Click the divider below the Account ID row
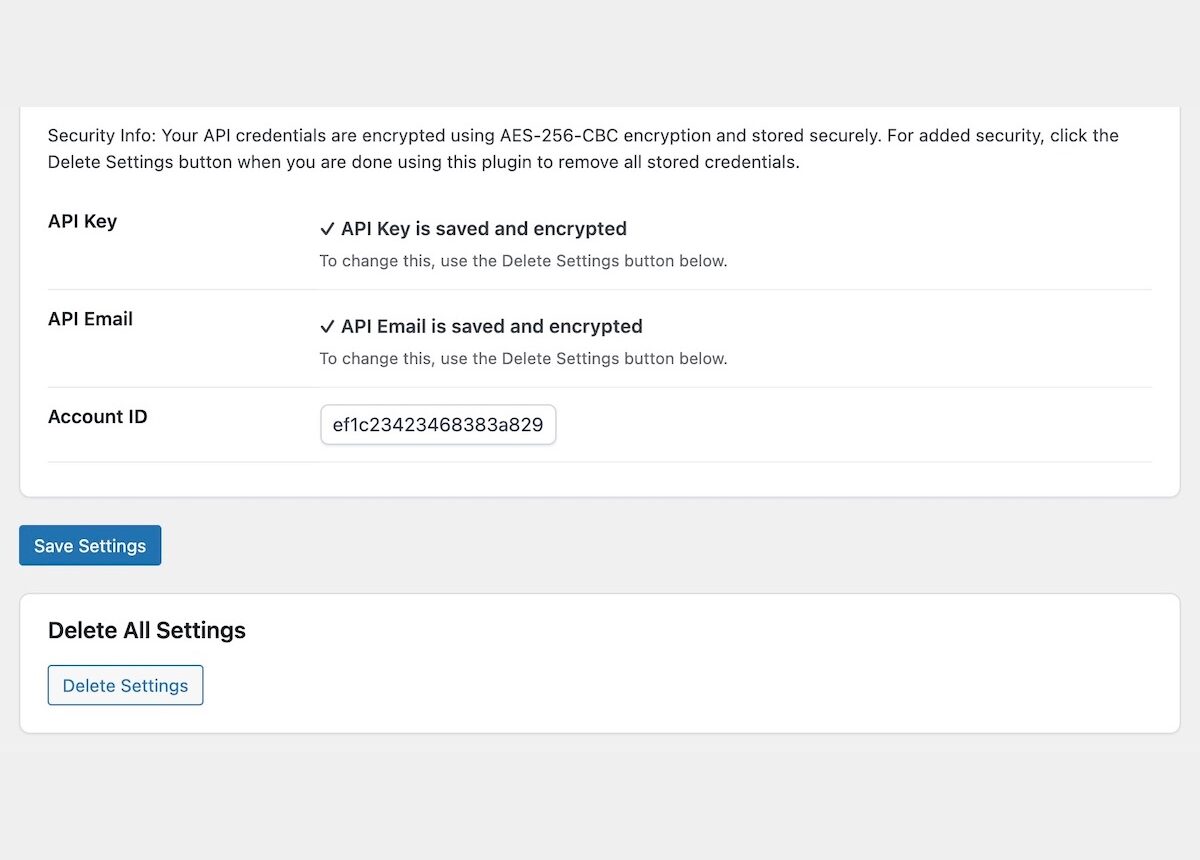 click(x=600, y=463)
